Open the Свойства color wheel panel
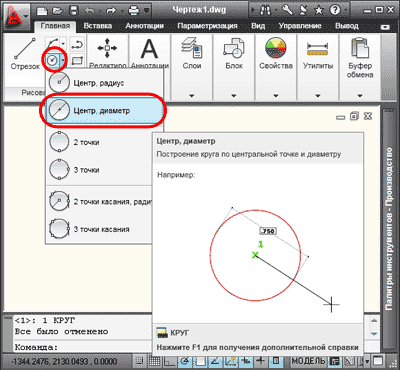 coord(276,54)
